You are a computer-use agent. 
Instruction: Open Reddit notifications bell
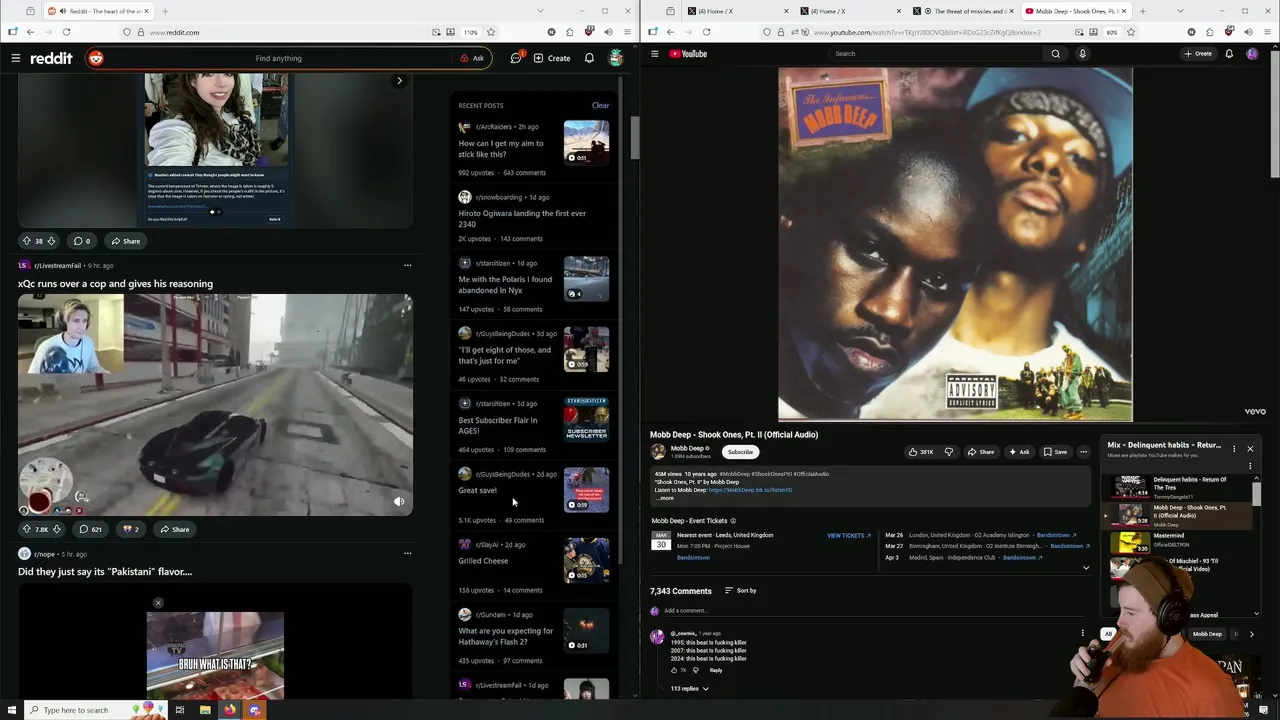pyautogui.click(x=589, y=58)
